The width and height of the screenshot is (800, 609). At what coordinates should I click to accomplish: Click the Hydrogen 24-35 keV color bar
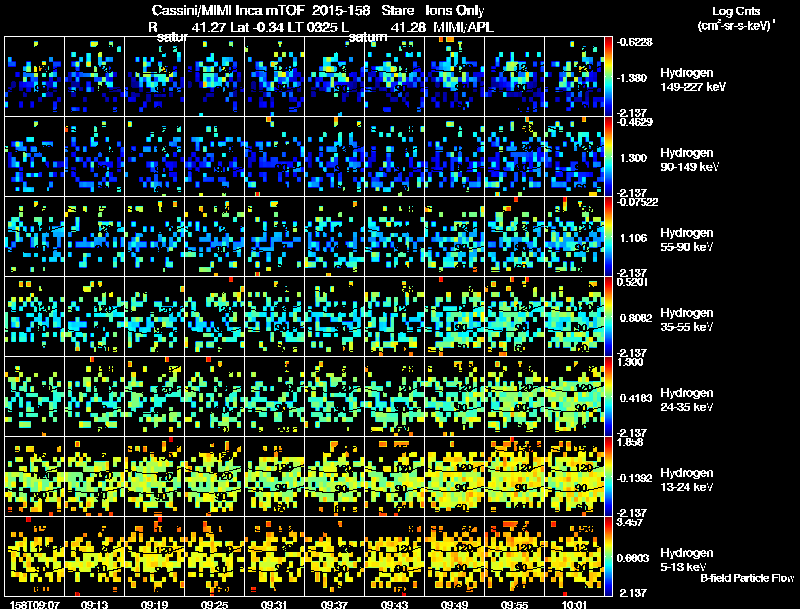[608, 397]
